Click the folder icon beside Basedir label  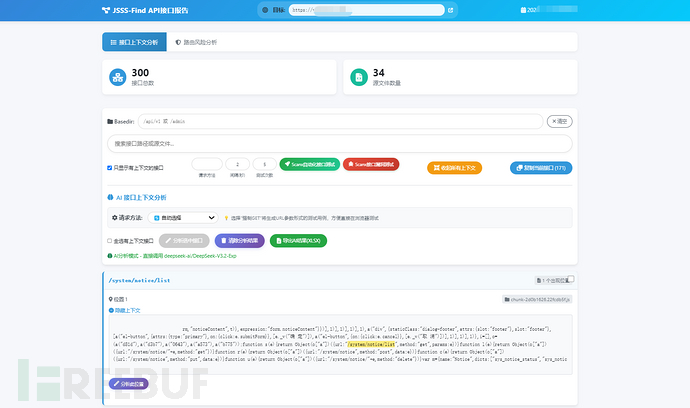click(111, 121)
